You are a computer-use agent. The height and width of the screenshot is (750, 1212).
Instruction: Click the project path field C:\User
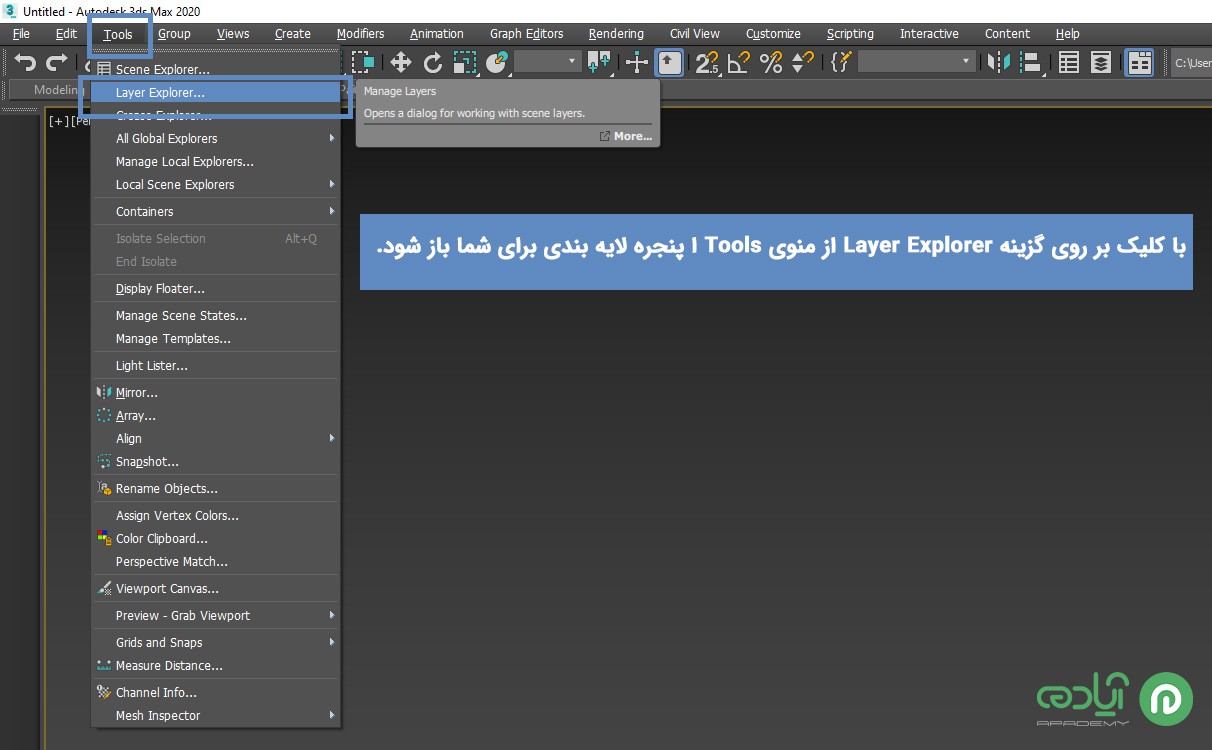point(1192,63)
